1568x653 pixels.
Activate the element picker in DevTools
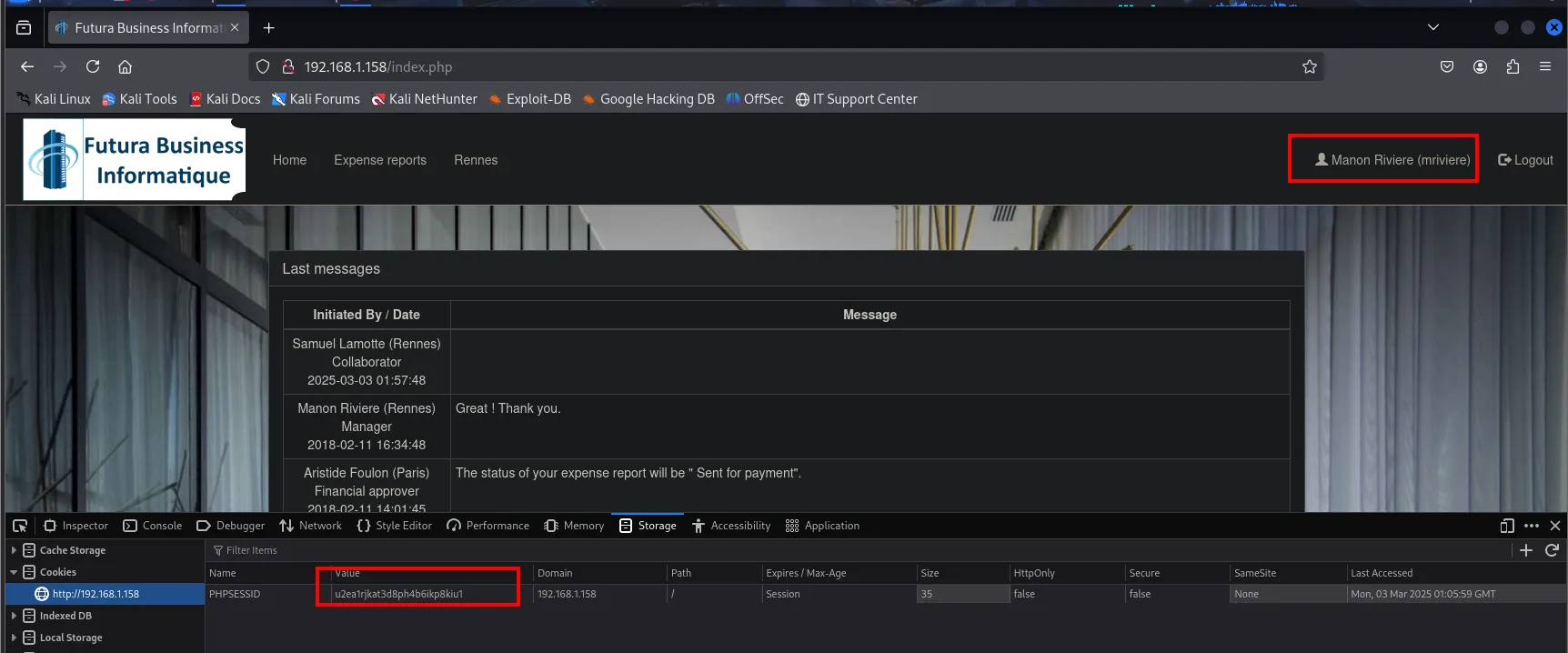(20, 526)
